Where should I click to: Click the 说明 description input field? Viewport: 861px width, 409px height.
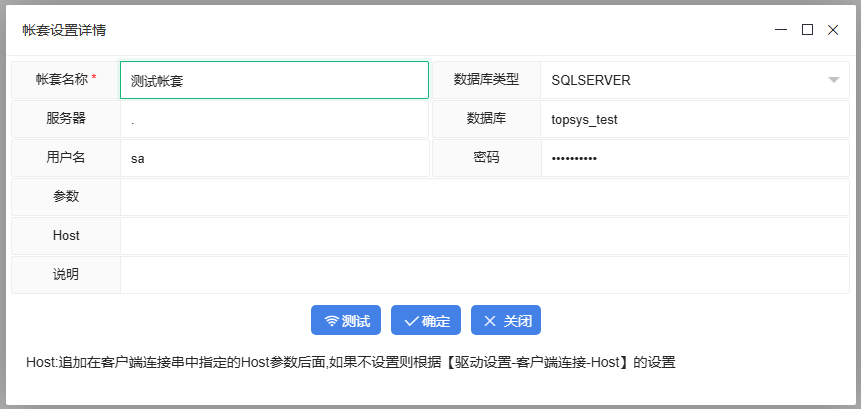[x=484, y=275]
